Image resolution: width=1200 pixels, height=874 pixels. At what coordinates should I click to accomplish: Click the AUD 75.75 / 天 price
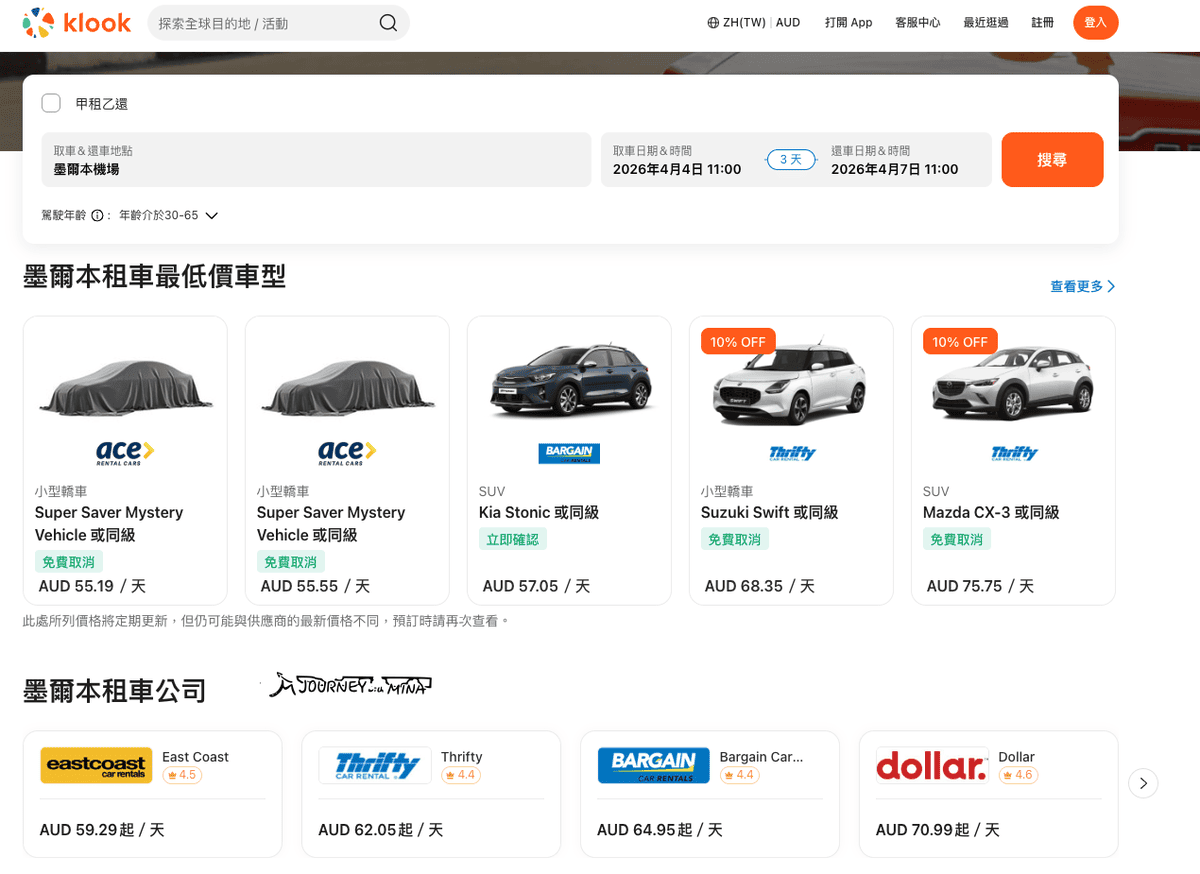pos(982,586)
